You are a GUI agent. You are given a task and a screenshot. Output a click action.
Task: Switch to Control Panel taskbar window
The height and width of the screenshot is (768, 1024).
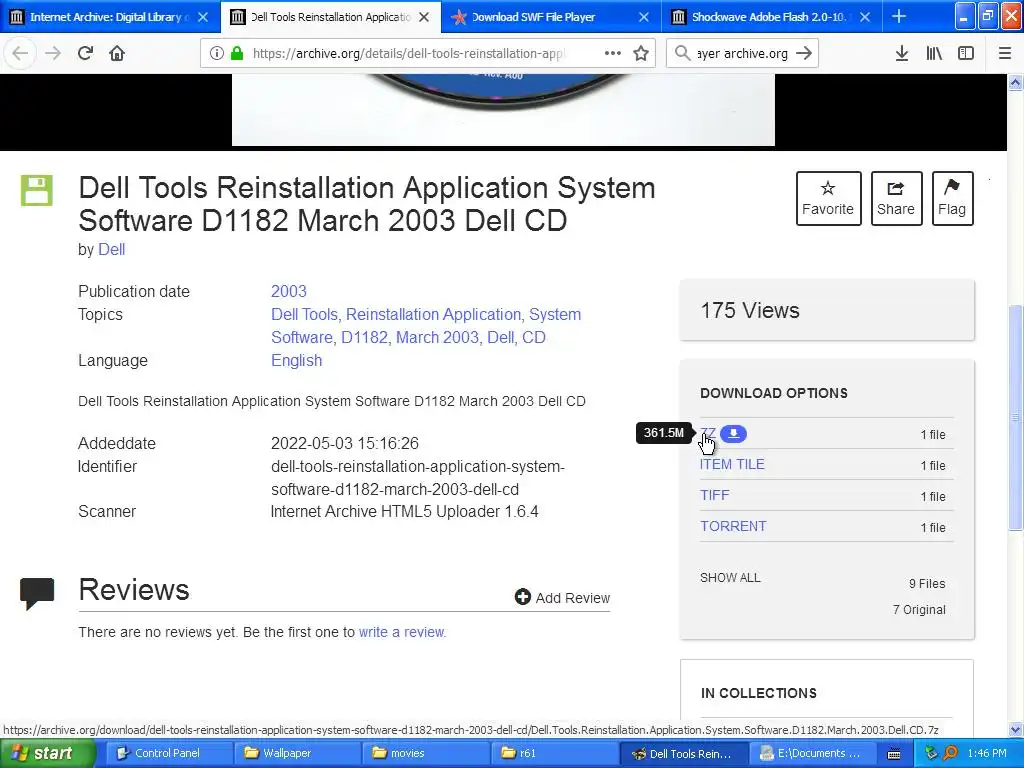167,753
